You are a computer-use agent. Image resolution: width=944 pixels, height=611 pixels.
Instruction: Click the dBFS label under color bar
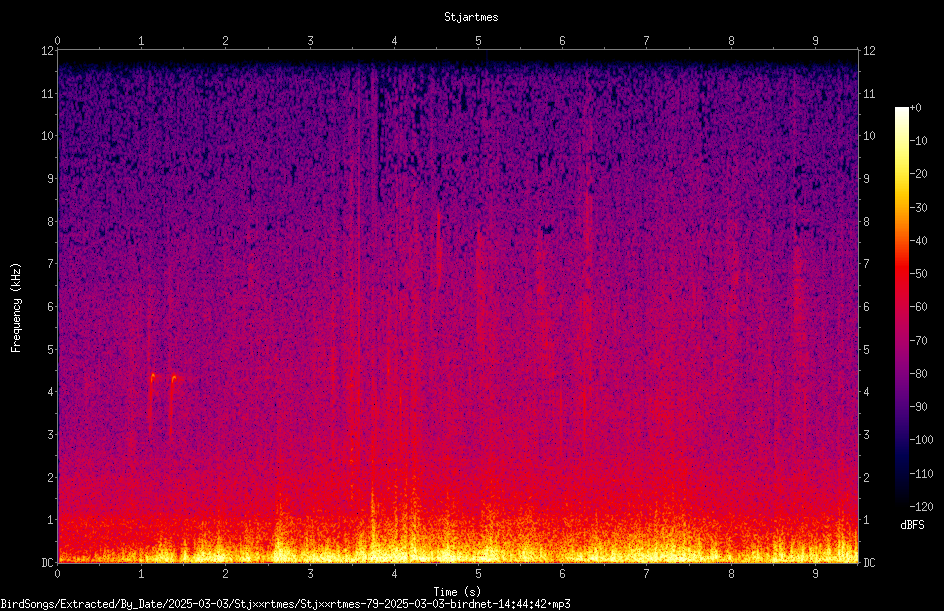point(912,525)
